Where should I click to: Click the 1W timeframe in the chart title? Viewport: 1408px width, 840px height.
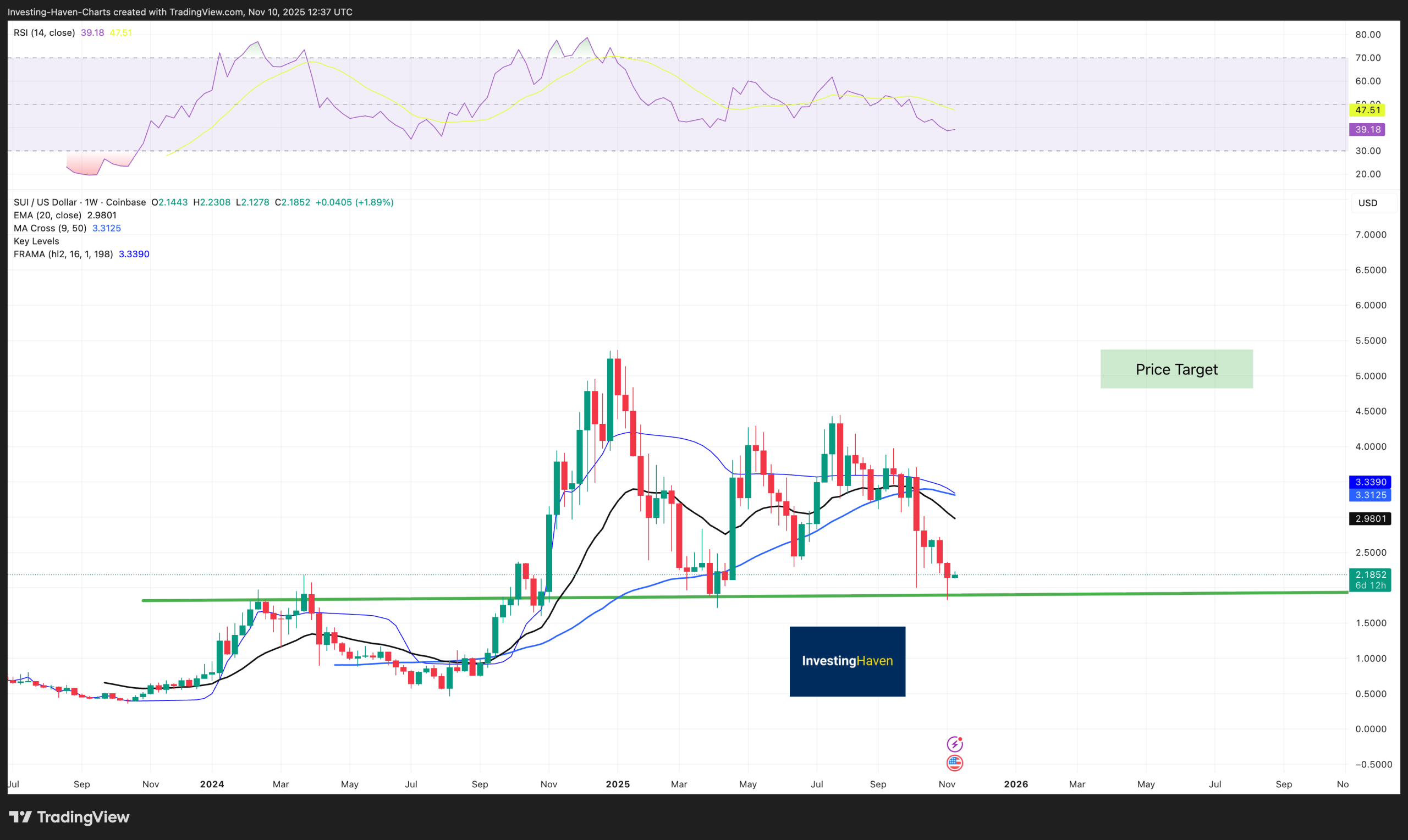pos(89,202)
